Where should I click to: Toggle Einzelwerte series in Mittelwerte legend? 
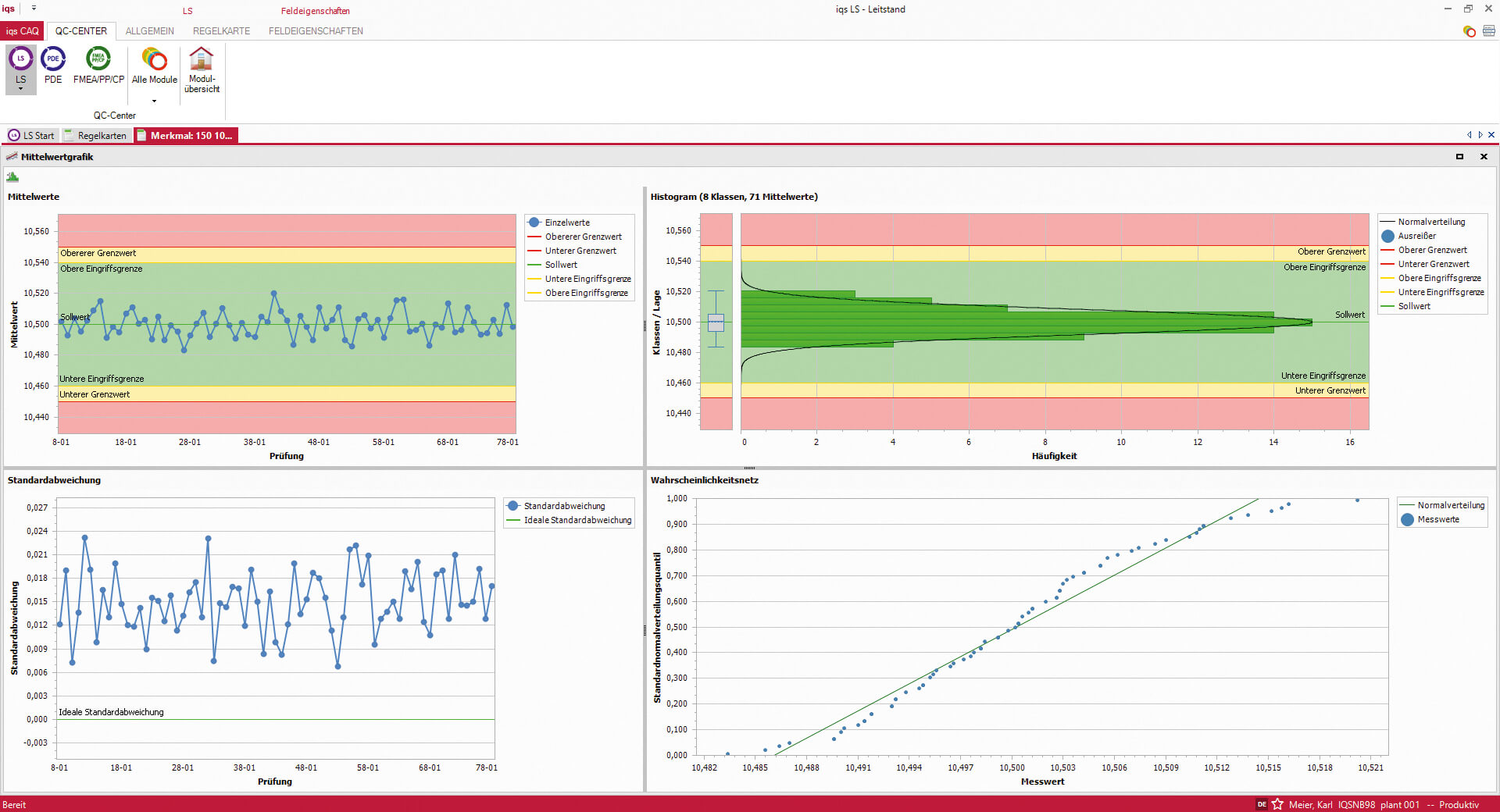pyautogui.click(x=566, y=223)
